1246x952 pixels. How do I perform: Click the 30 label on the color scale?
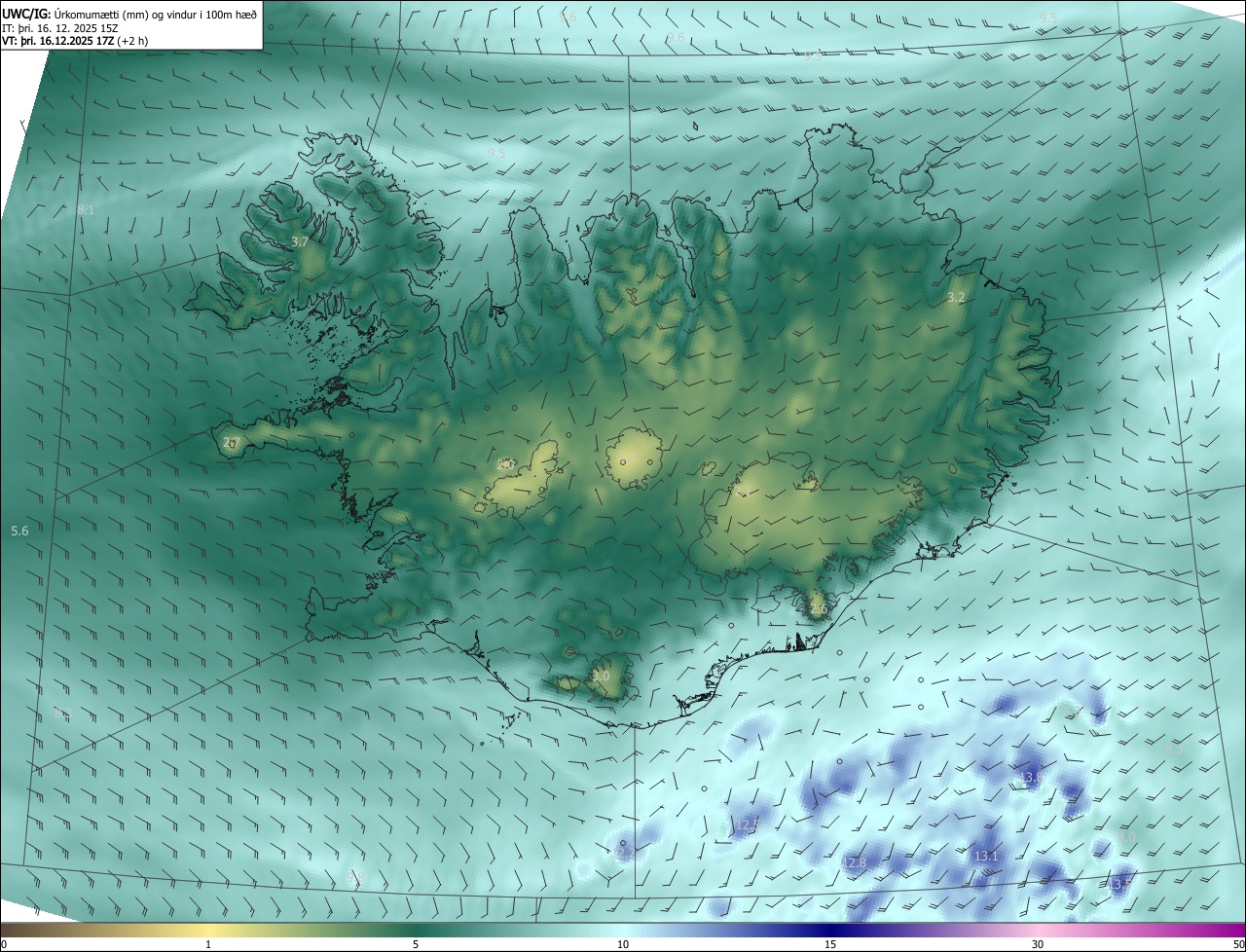(1038, 944)
